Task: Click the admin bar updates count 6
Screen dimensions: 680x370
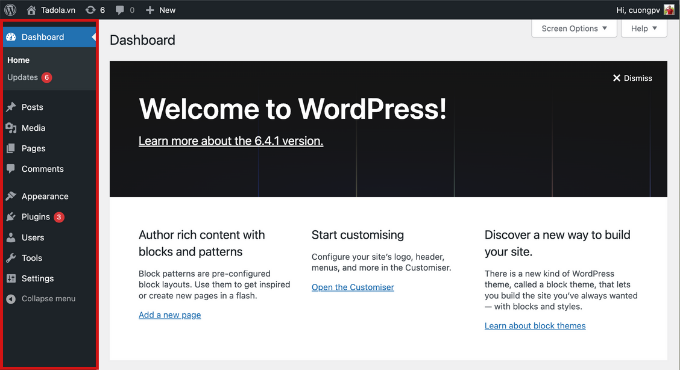Action: (102, 10)
